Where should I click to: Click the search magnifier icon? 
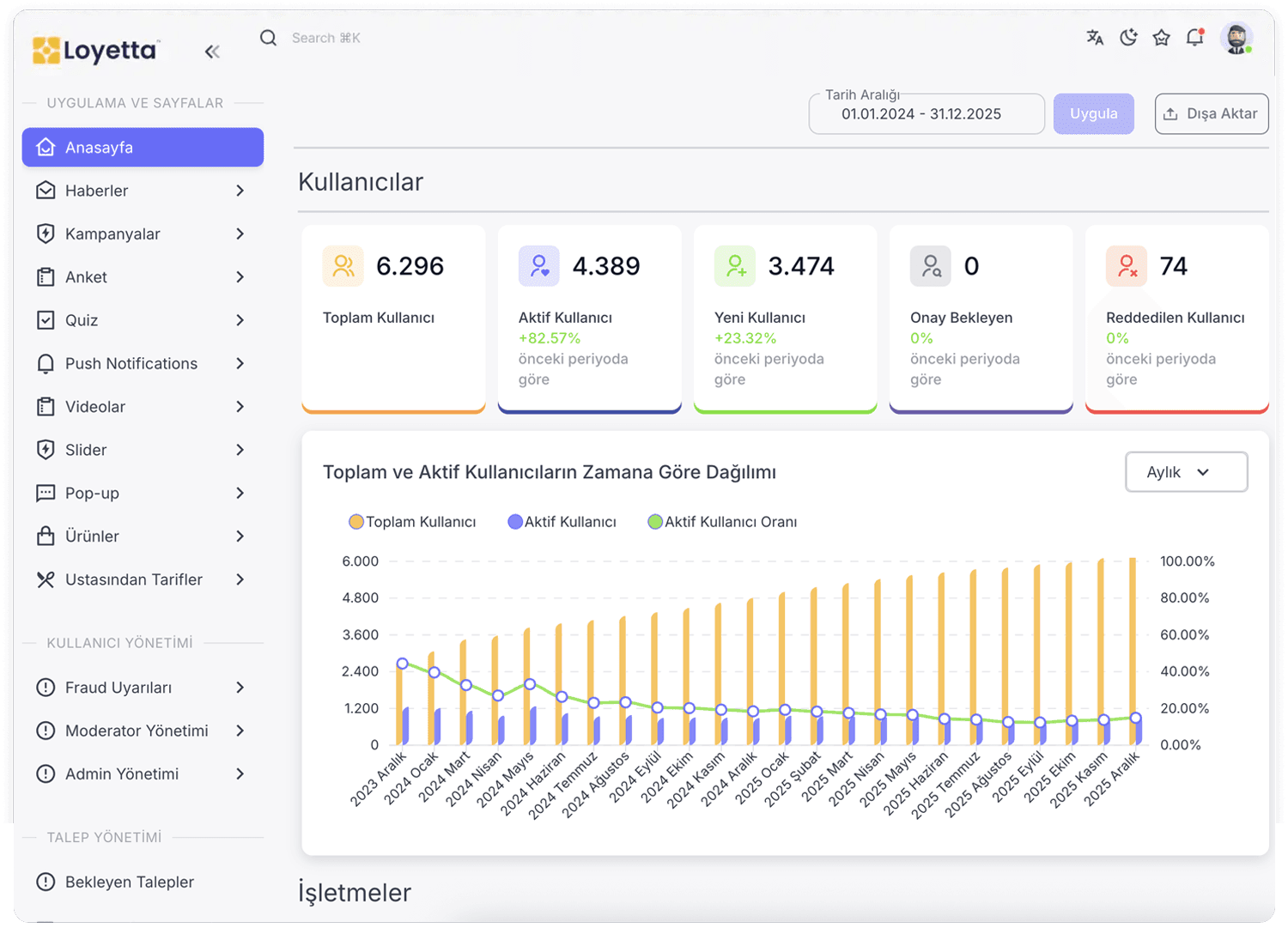pyautogui.click(x=268, y=38)
